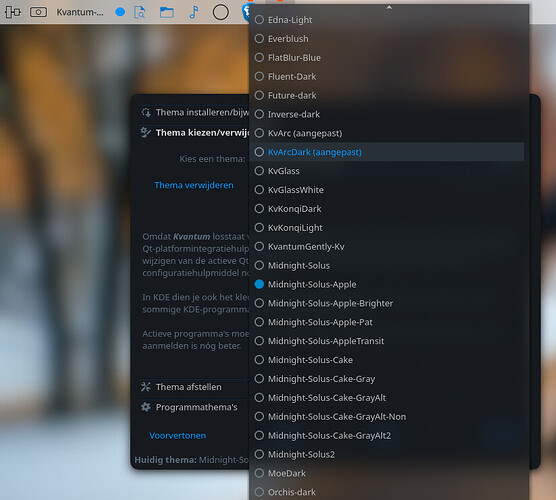Image resolution: width=556 pixels, height=500 pixels.
Task: Click the blue circle panel icon
Action: coord(120,12)
